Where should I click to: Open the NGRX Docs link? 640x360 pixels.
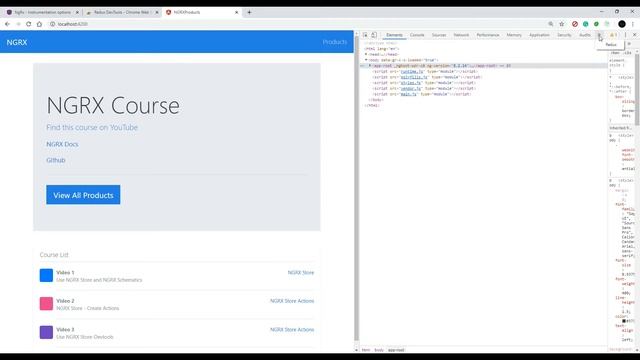pos(62,144)
